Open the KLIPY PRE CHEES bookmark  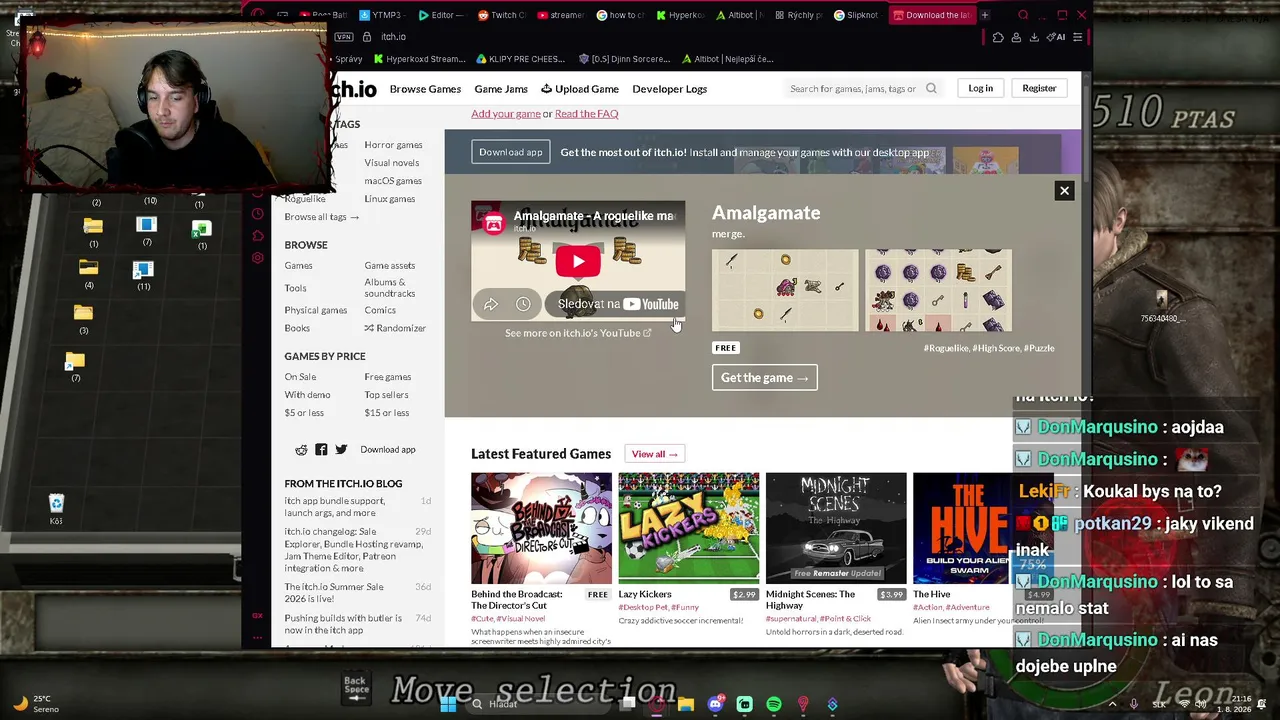(521, 59)
